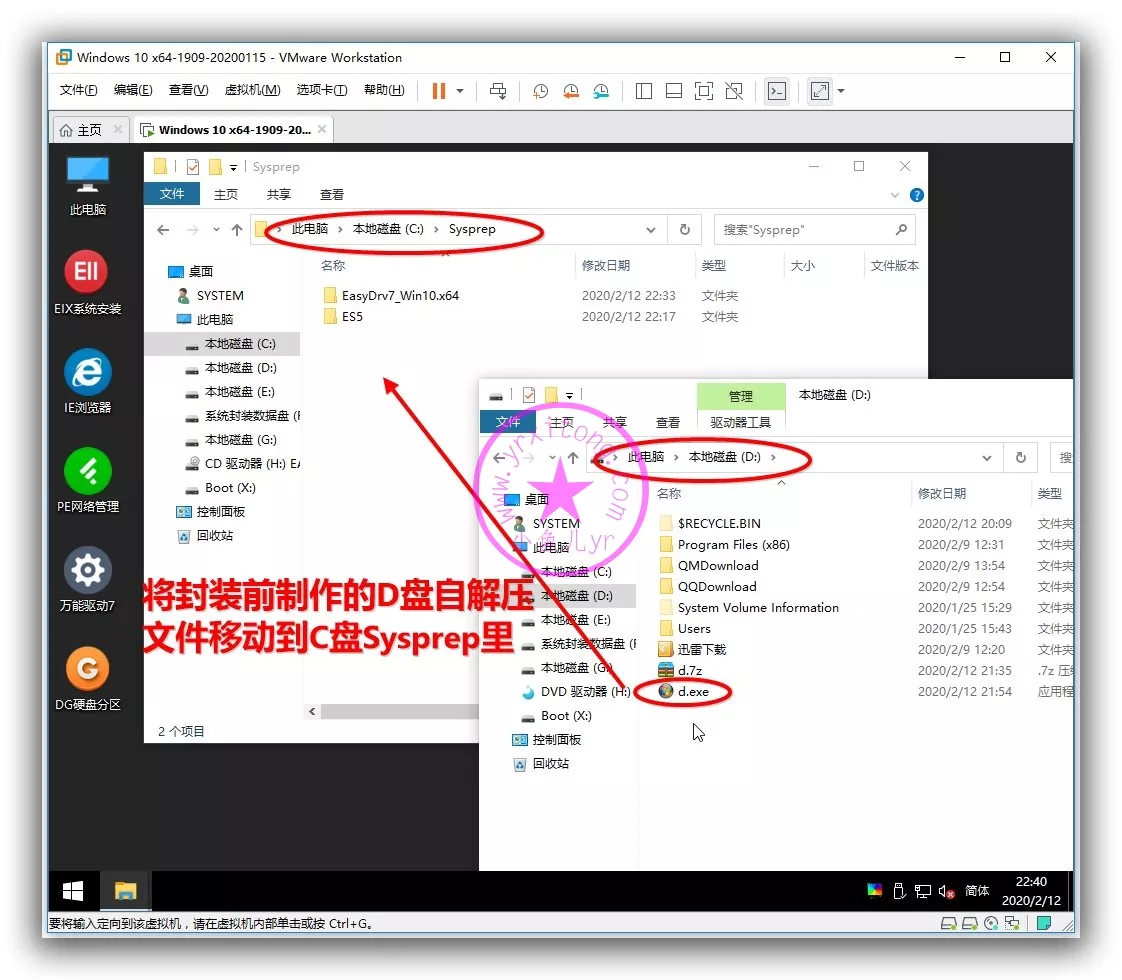Image resolution: width=1122 pixels, height=980 pixels.
Task: Expand the Sysprep address bar history dropdown
Action: (x=652, y=229)
